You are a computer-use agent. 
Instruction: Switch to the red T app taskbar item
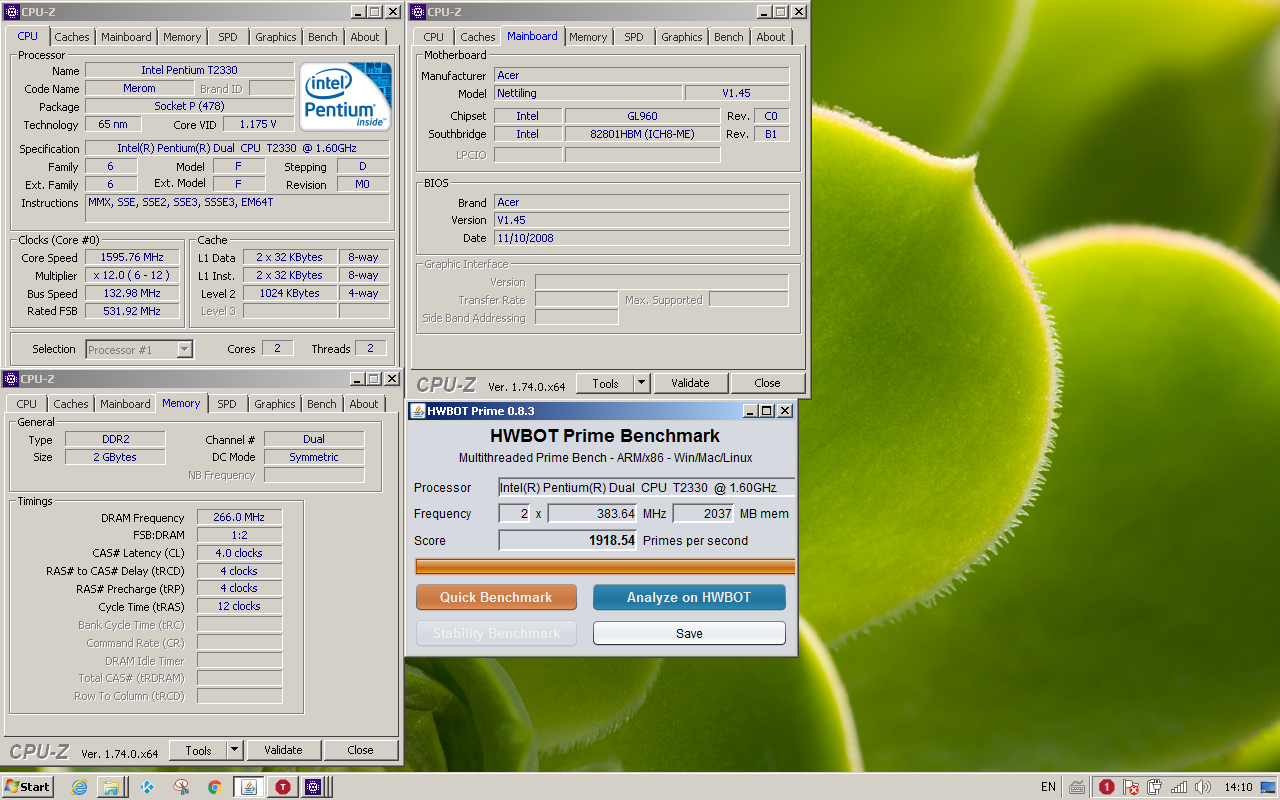click(282, 787)
